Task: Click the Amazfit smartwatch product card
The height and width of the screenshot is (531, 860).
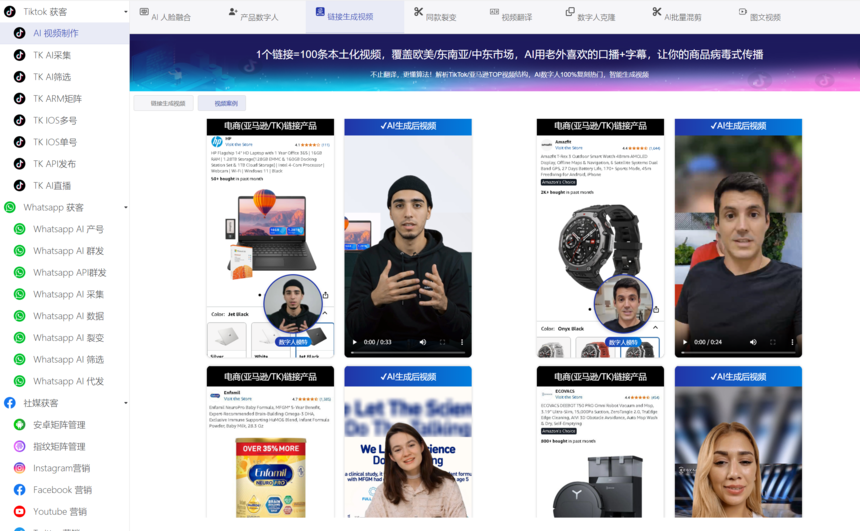Action: [600, 239]
